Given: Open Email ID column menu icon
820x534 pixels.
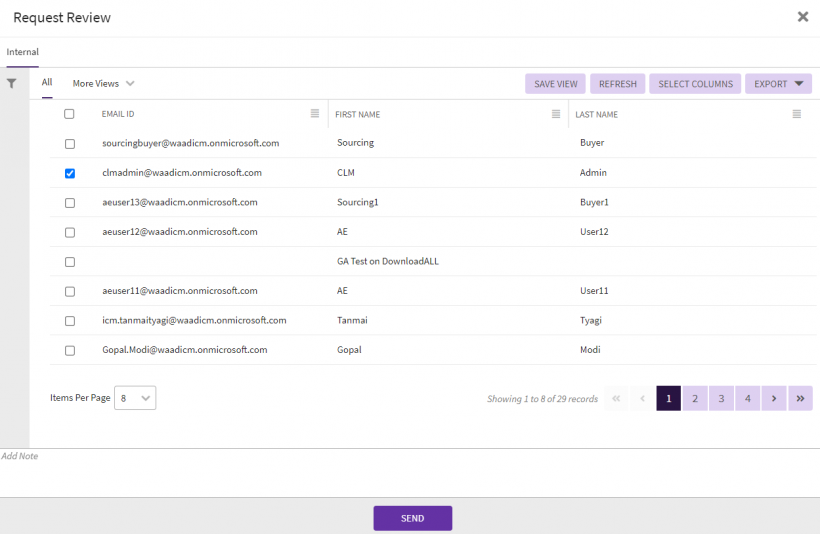Looking at the screenshot, I should click(315, 114).
